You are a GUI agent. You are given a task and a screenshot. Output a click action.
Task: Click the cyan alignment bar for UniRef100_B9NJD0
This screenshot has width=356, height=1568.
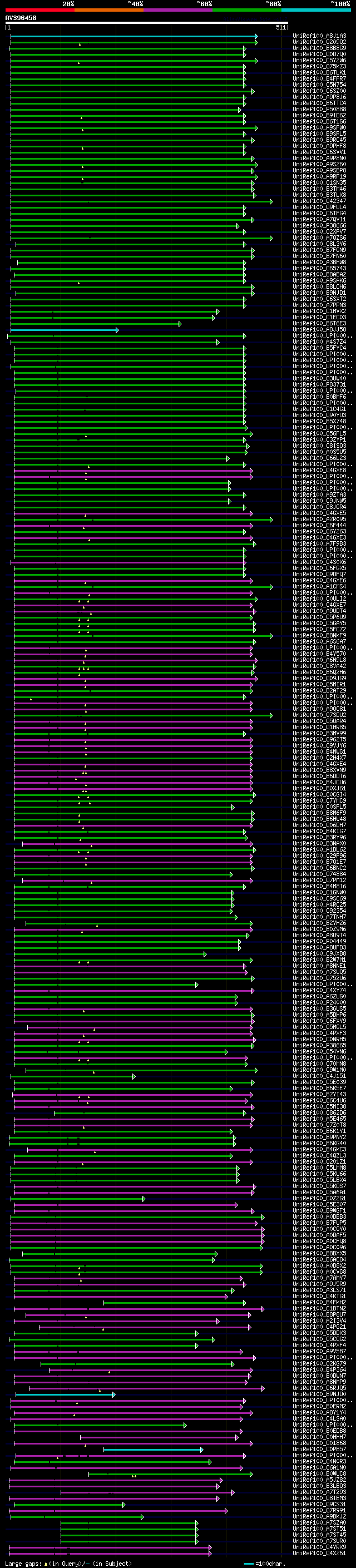click(65, 1394)
